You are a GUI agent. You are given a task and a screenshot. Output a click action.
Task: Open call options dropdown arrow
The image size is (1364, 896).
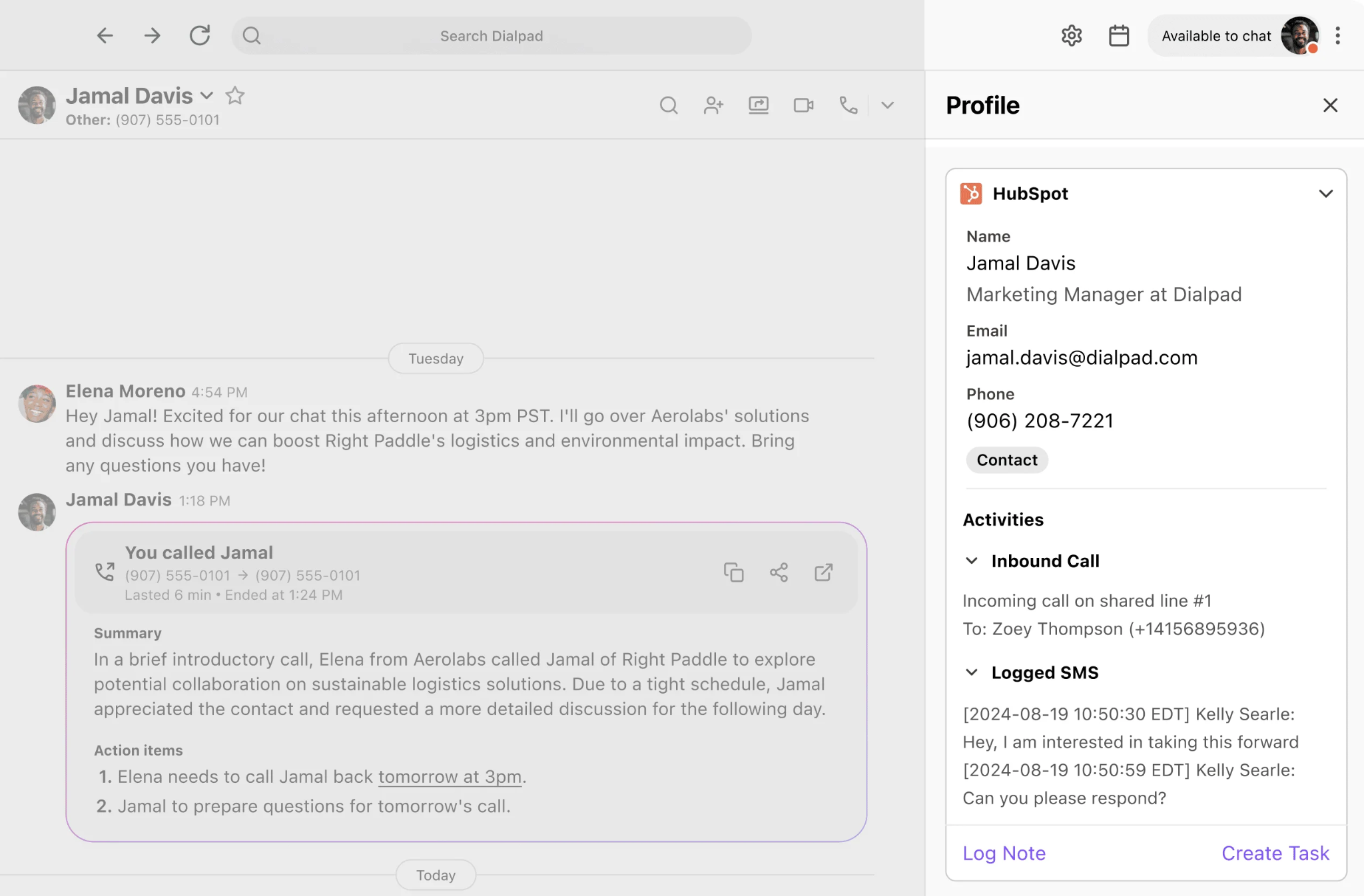point(887,105)
